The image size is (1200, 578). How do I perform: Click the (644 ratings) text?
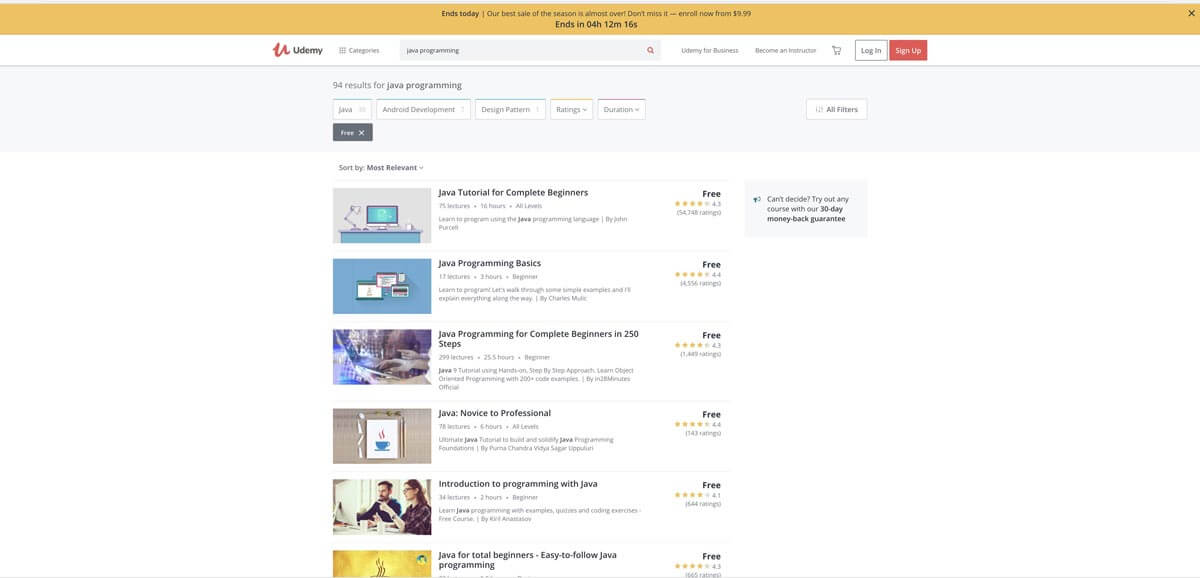click(x=703, y=504)
